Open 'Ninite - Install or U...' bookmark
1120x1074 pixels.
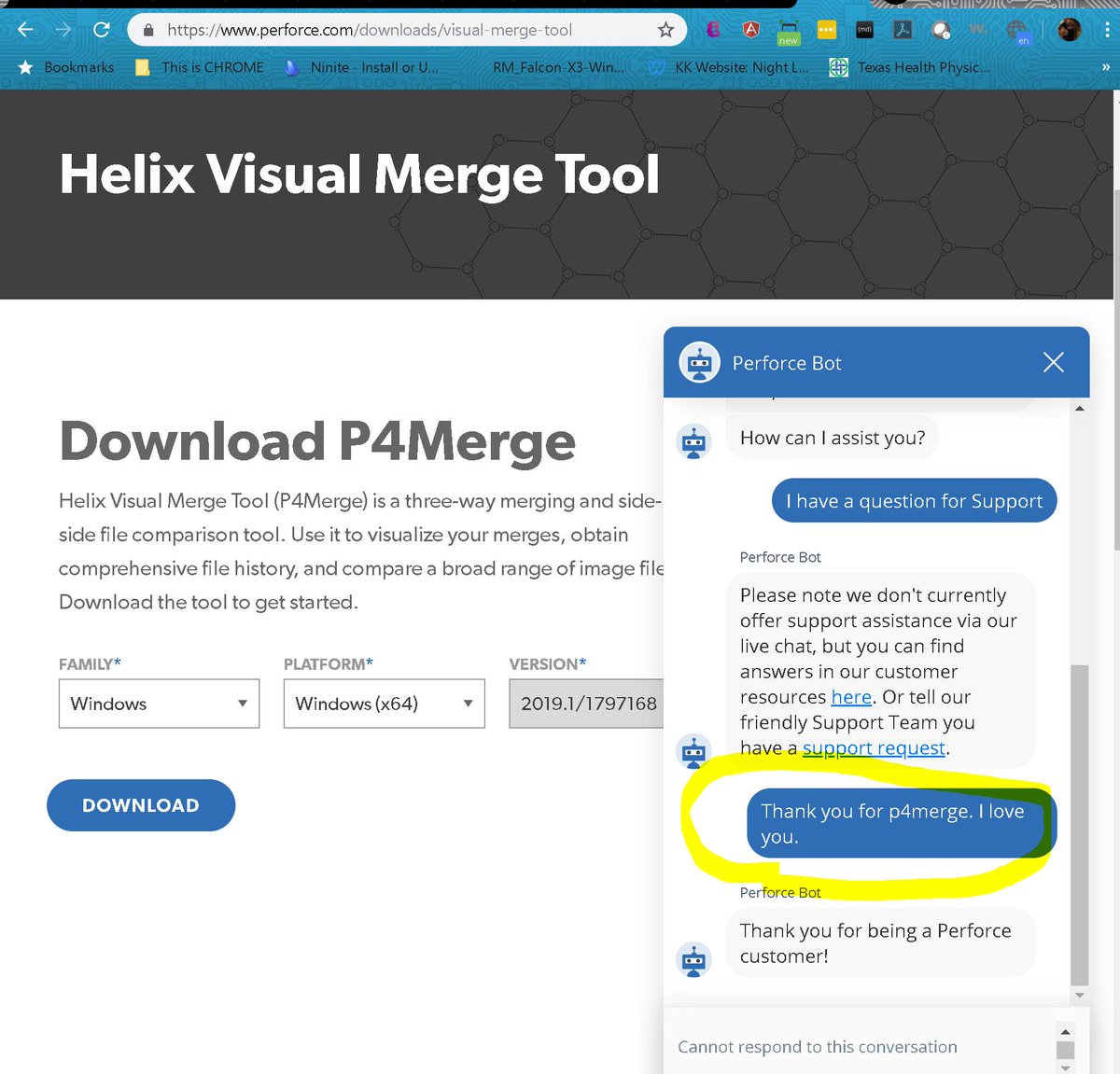[x=362, y=67]
